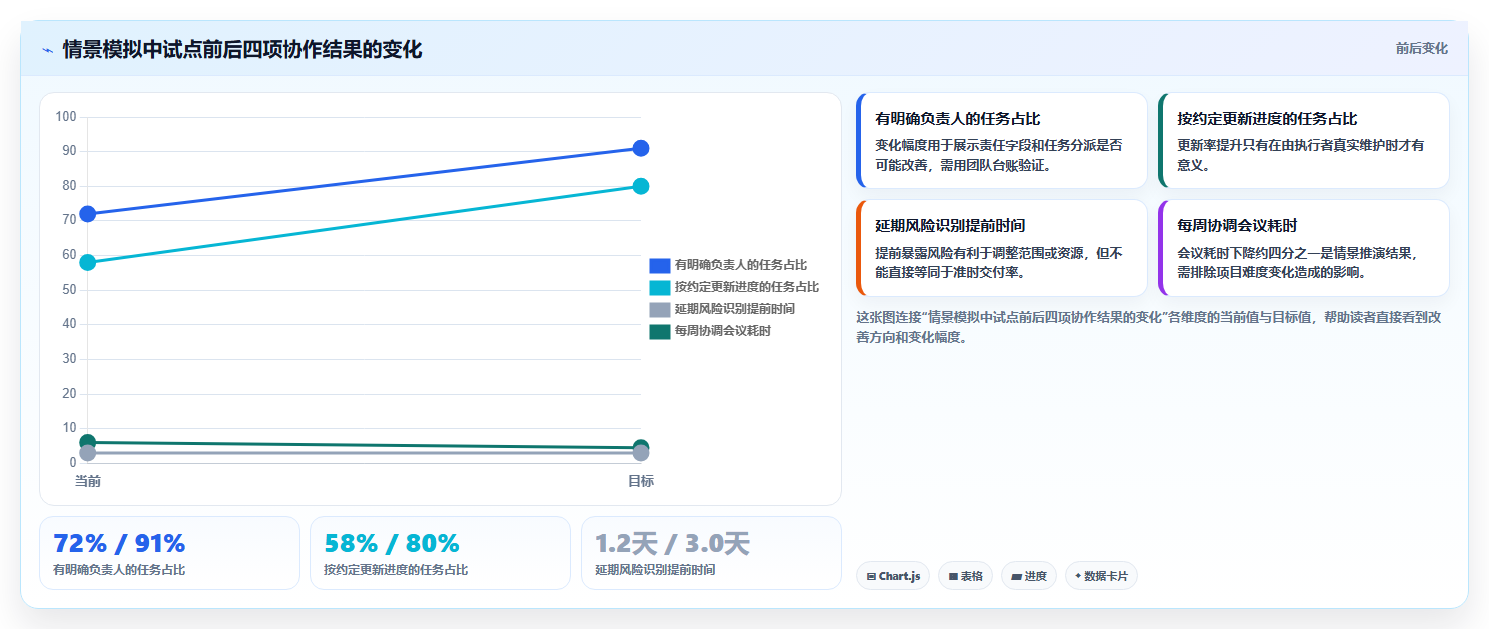1489x629 pixels.
Task: Toggle the 按约定更新进度的任务占比 legend color box
Action: (x=659, y=287)
